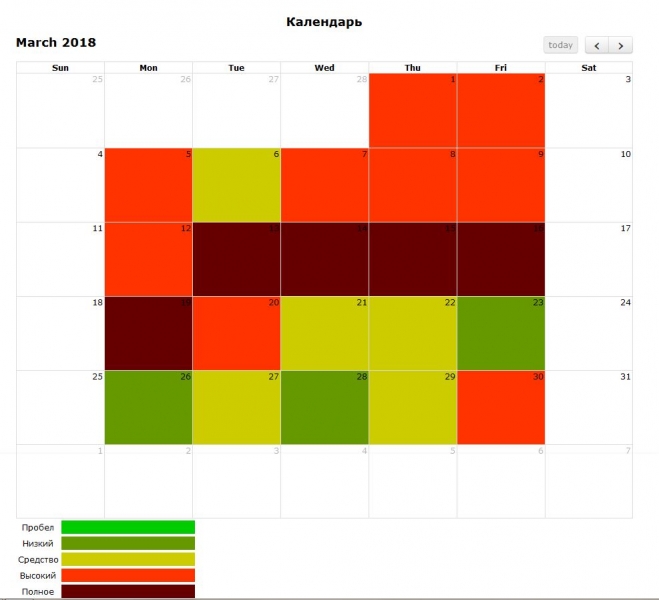
Task: Click the orange-red Высокий legend swatch
Action: tap(128, 575)
